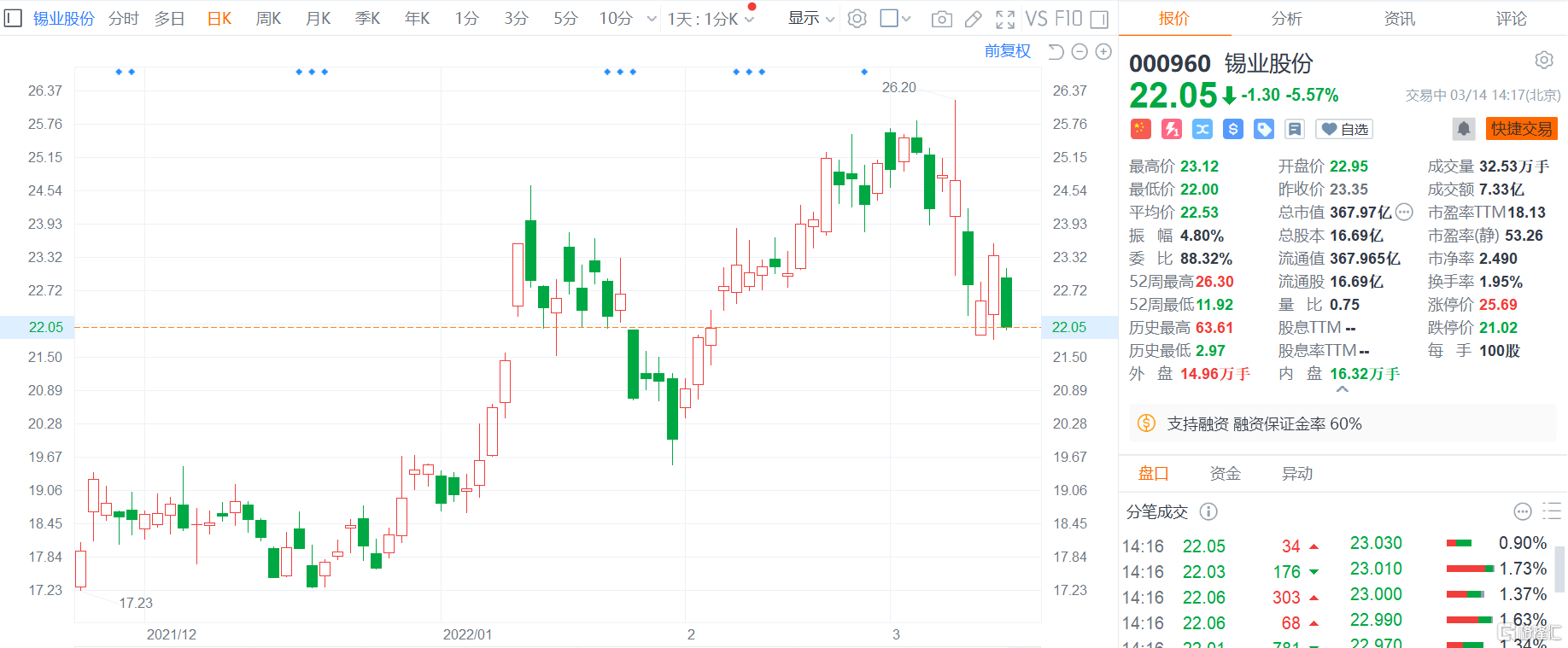
Task: Open quote panel settings gear
Action: click(x=1544, y=60)
